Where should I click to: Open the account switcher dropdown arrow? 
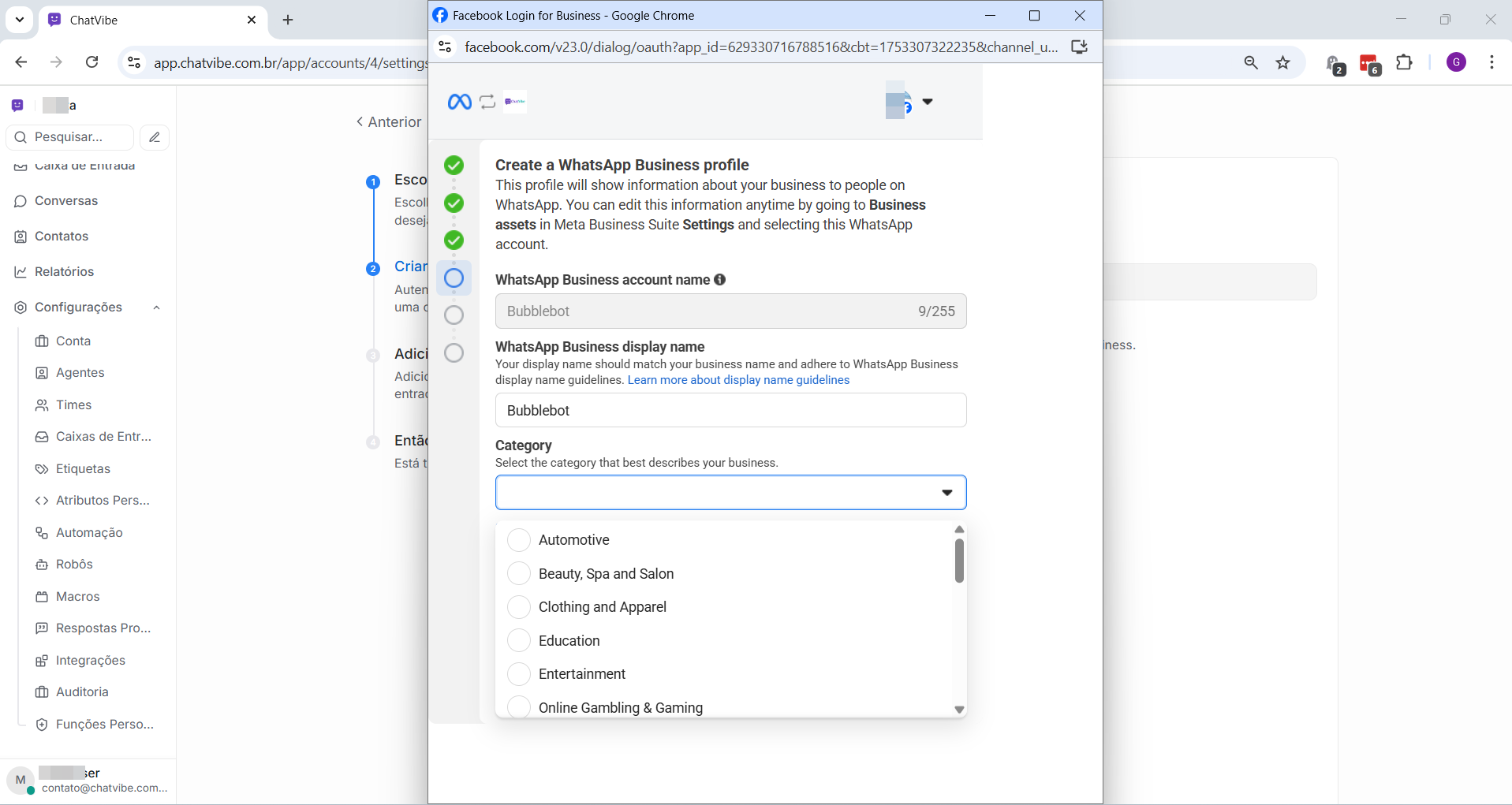(x=928, y=102)
